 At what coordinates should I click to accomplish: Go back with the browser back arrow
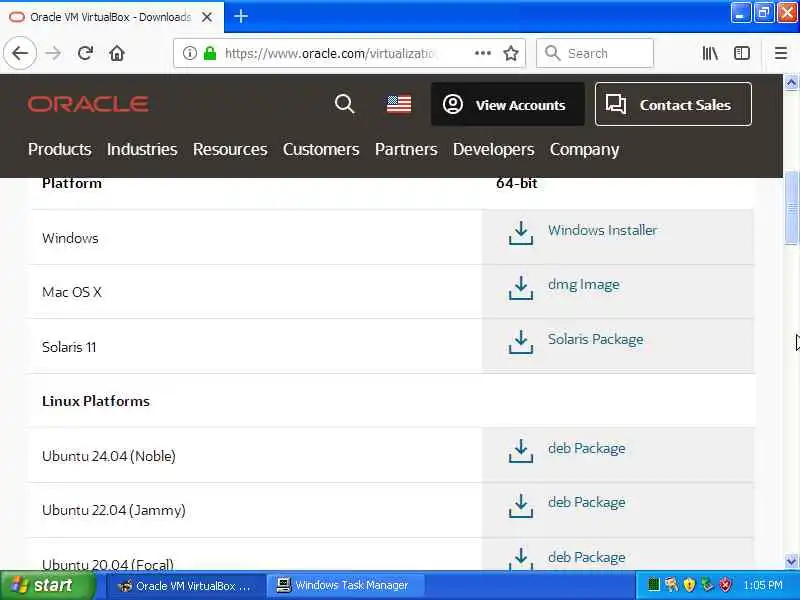[20, 53]
